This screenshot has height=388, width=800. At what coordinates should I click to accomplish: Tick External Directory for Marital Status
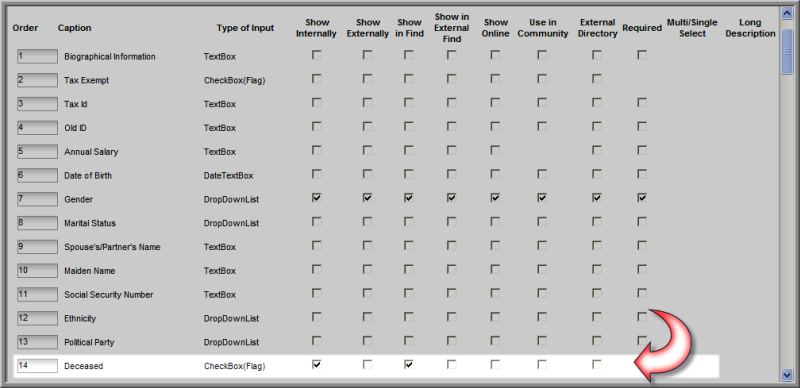pos(597,222)
